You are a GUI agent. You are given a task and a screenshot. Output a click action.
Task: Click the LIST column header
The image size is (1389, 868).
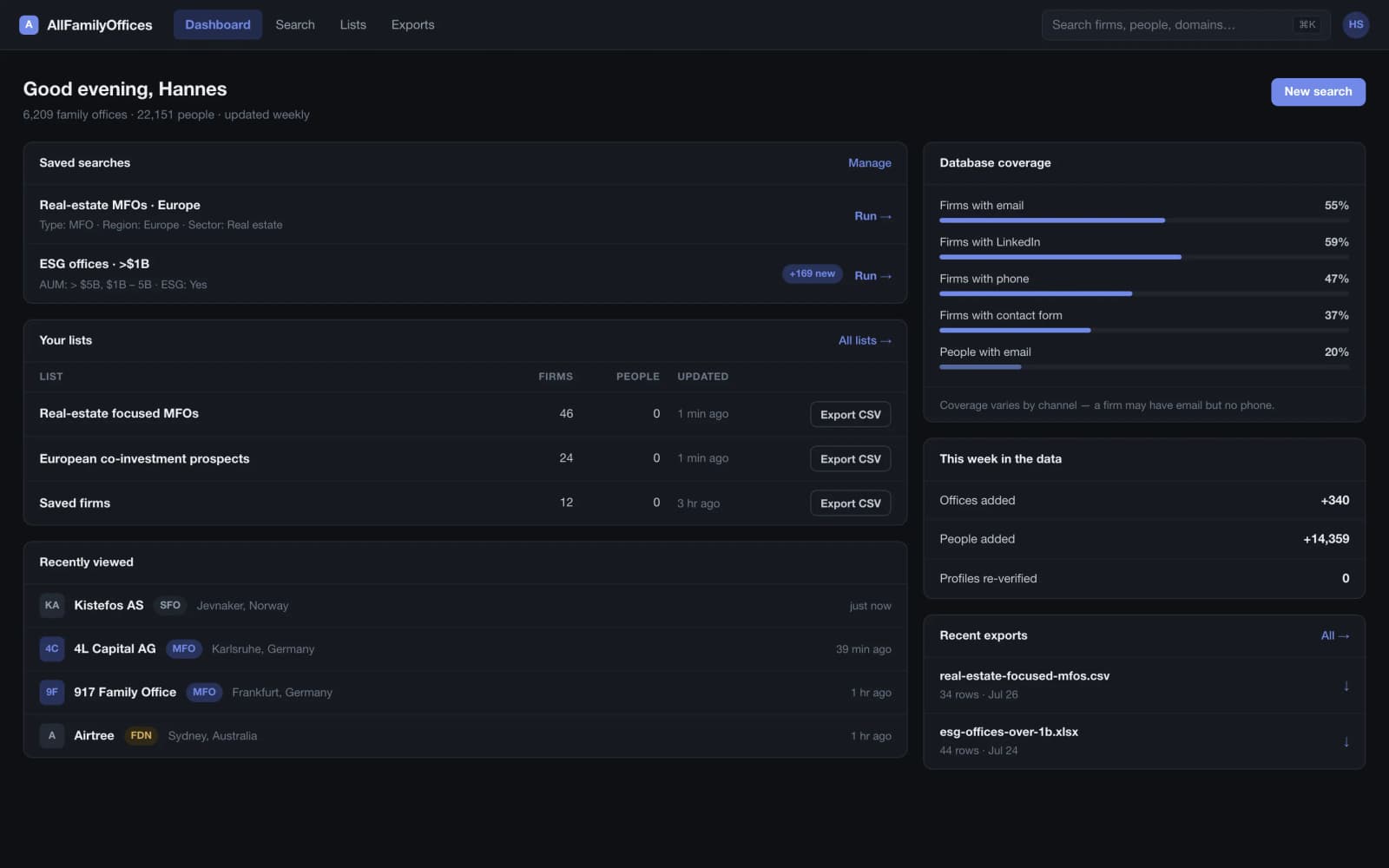[x=51, y=377]
